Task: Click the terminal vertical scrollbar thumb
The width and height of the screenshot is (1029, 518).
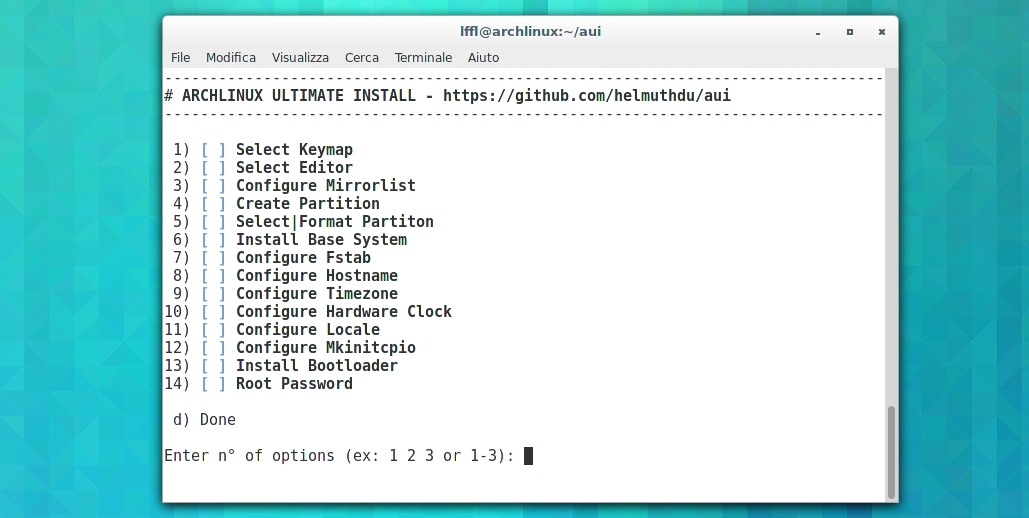Action: (x=891, y=452)
